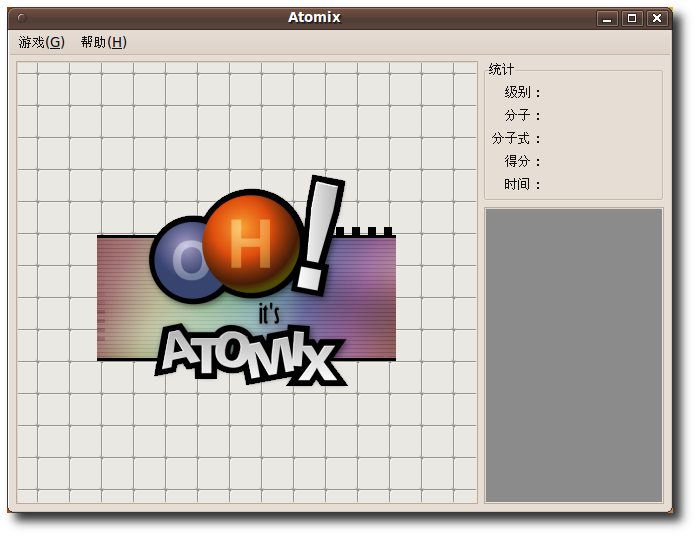Click the gray molecule preview panel
The width and height of the screenshot is (696, 536).
[573, 355]
